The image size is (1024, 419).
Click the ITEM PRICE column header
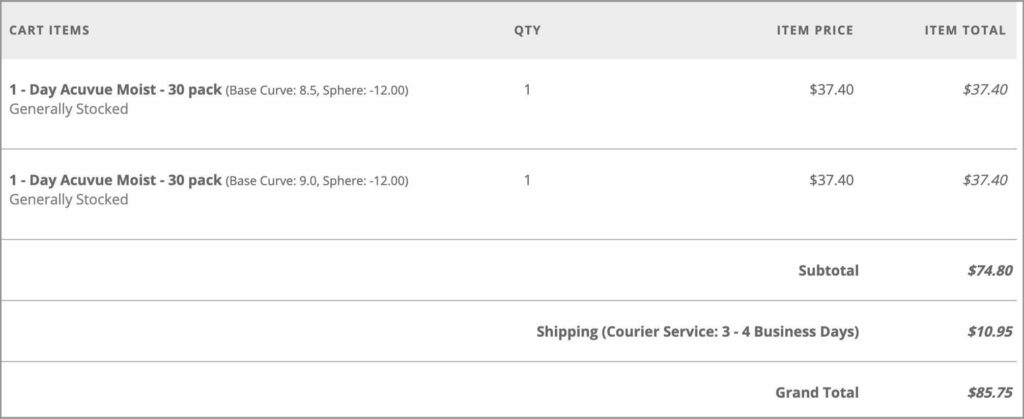814,30
